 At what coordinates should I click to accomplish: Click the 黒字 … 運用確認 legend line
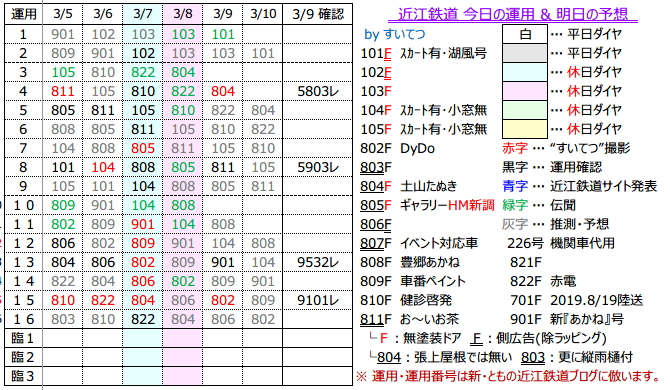[x=552, y=167]
